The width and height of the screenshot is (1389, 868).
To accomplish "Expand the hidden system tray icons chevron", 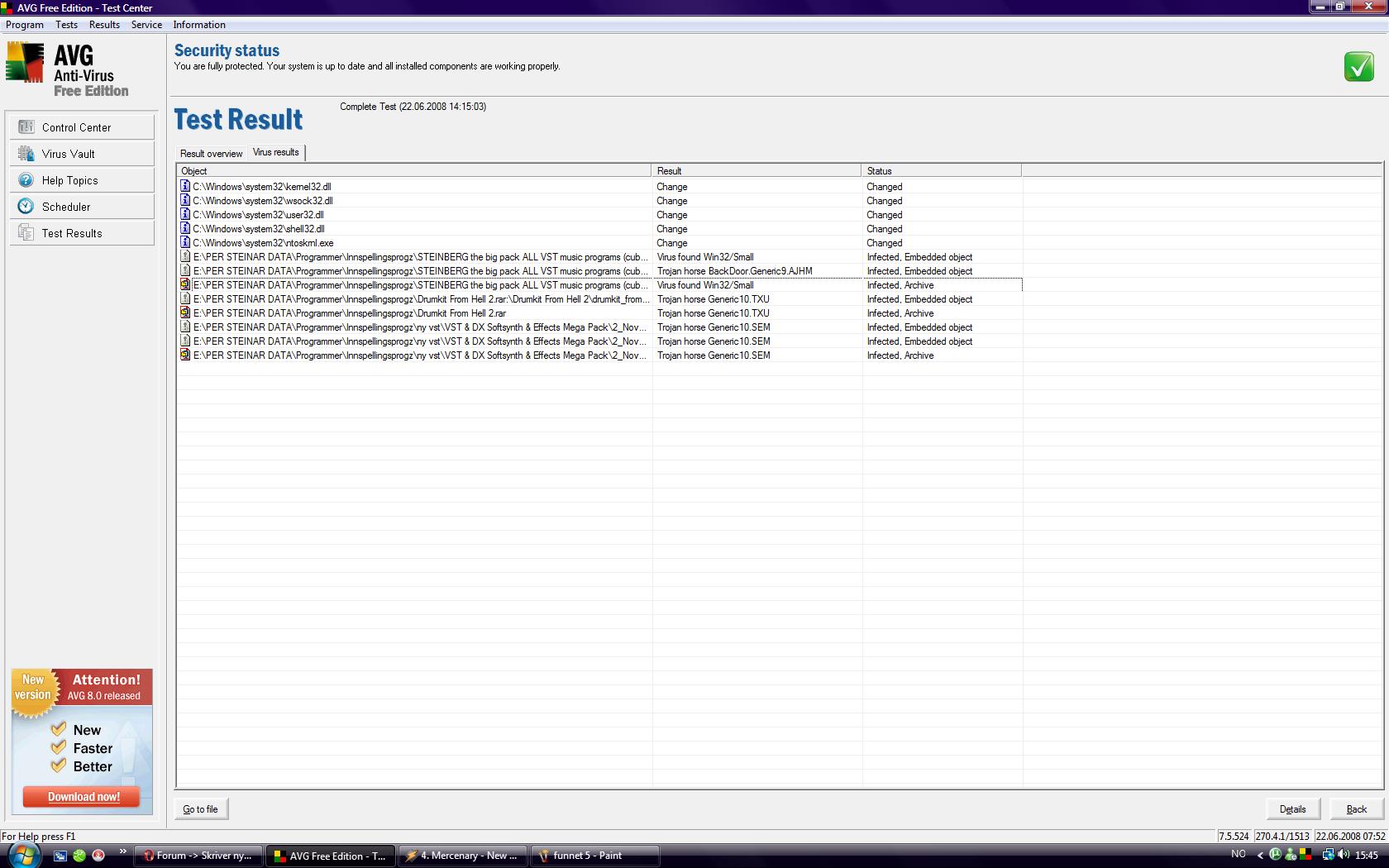I will [x=1260, y=856].
